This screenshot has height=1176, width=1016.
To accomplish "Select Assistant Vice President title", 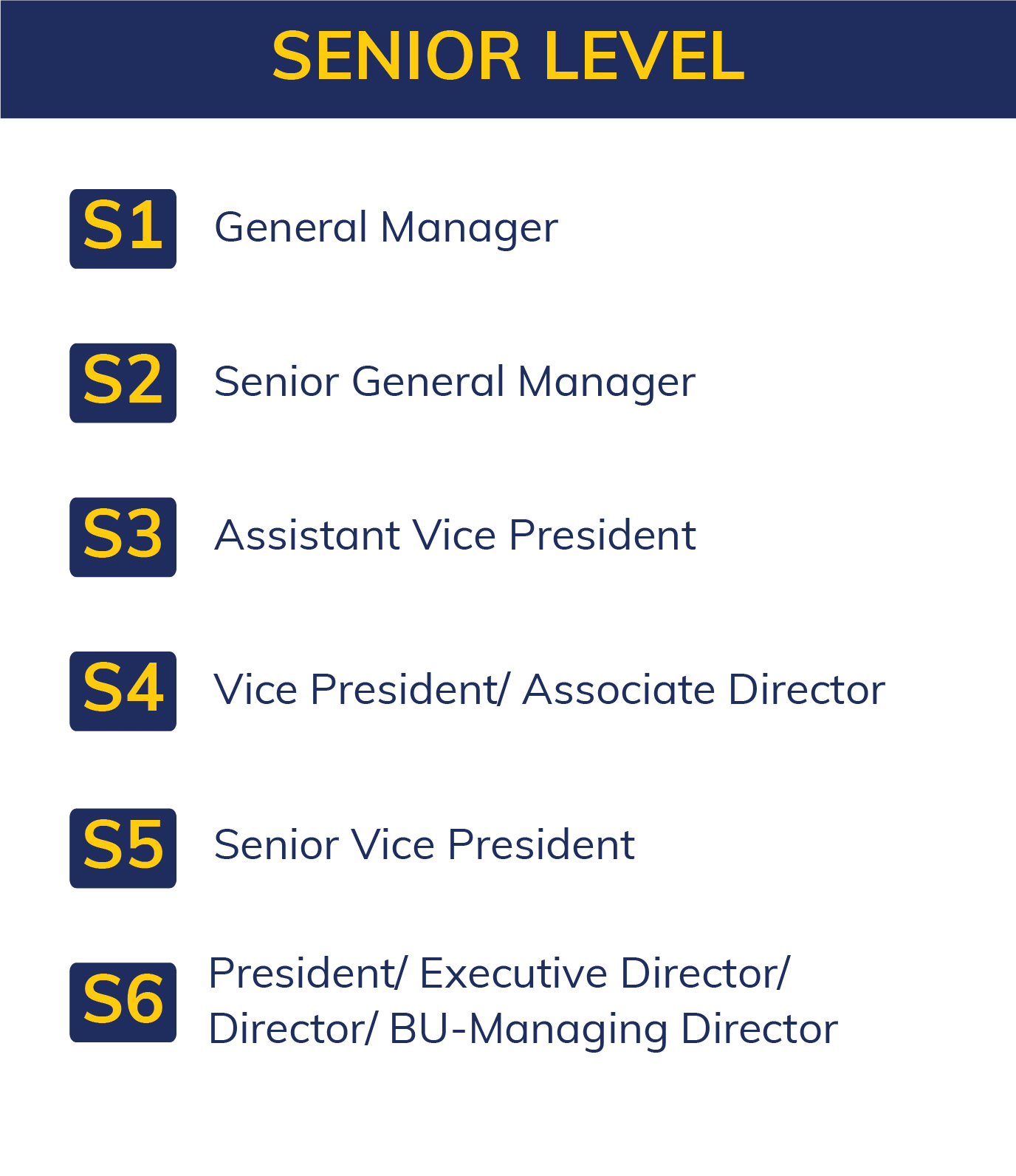I will pos(455,535).
